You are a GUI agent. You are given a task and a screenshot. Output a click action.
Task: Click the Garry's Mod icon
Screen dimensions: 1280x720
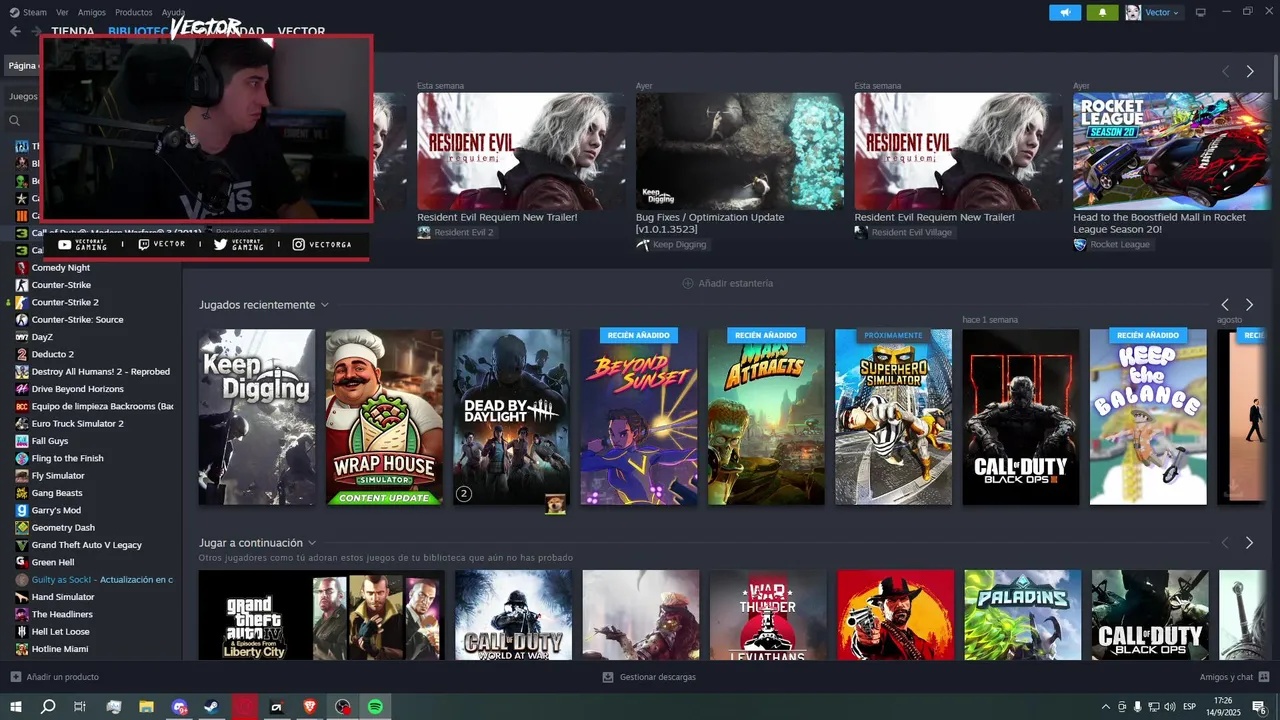[x=22, y=510]
